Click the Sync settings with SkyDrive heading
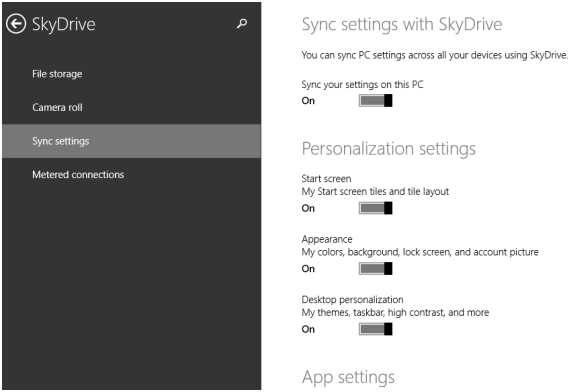This screenshot has width=584, height=392. click(402, 25)
